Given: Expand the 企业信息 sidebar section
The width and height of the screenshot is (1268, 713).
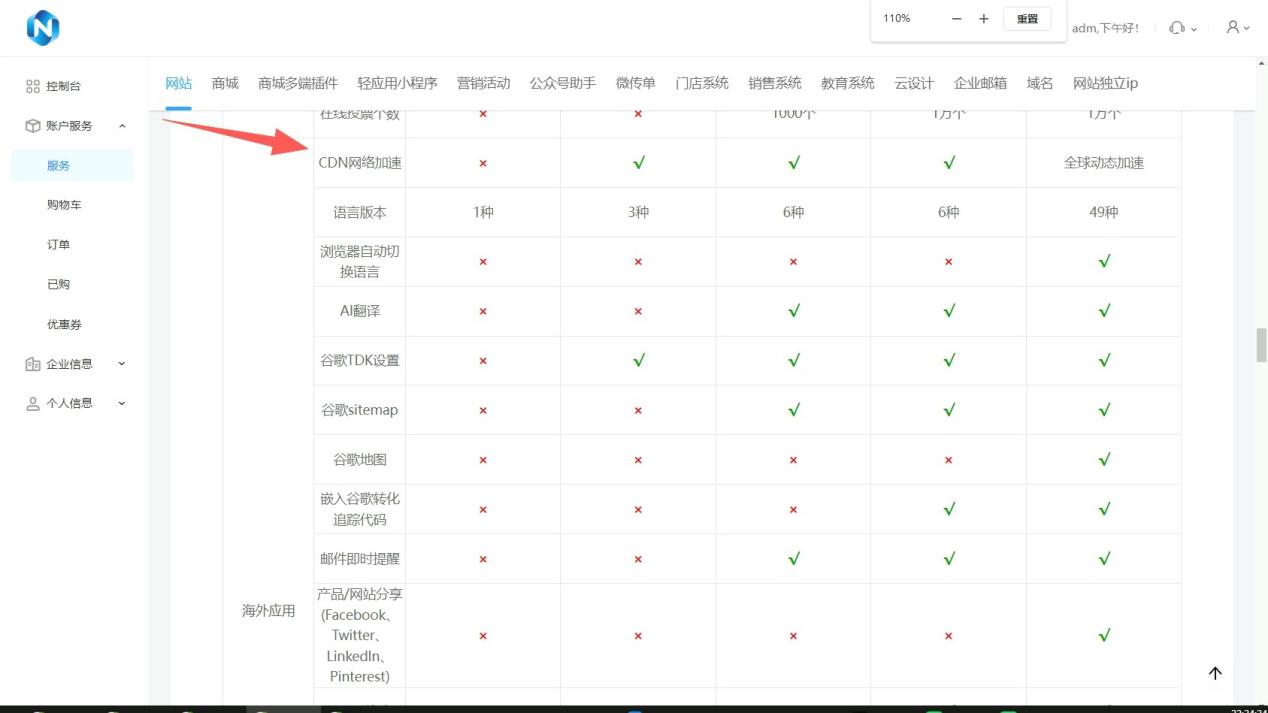Looking at the screenshot, I should (122, 364).
